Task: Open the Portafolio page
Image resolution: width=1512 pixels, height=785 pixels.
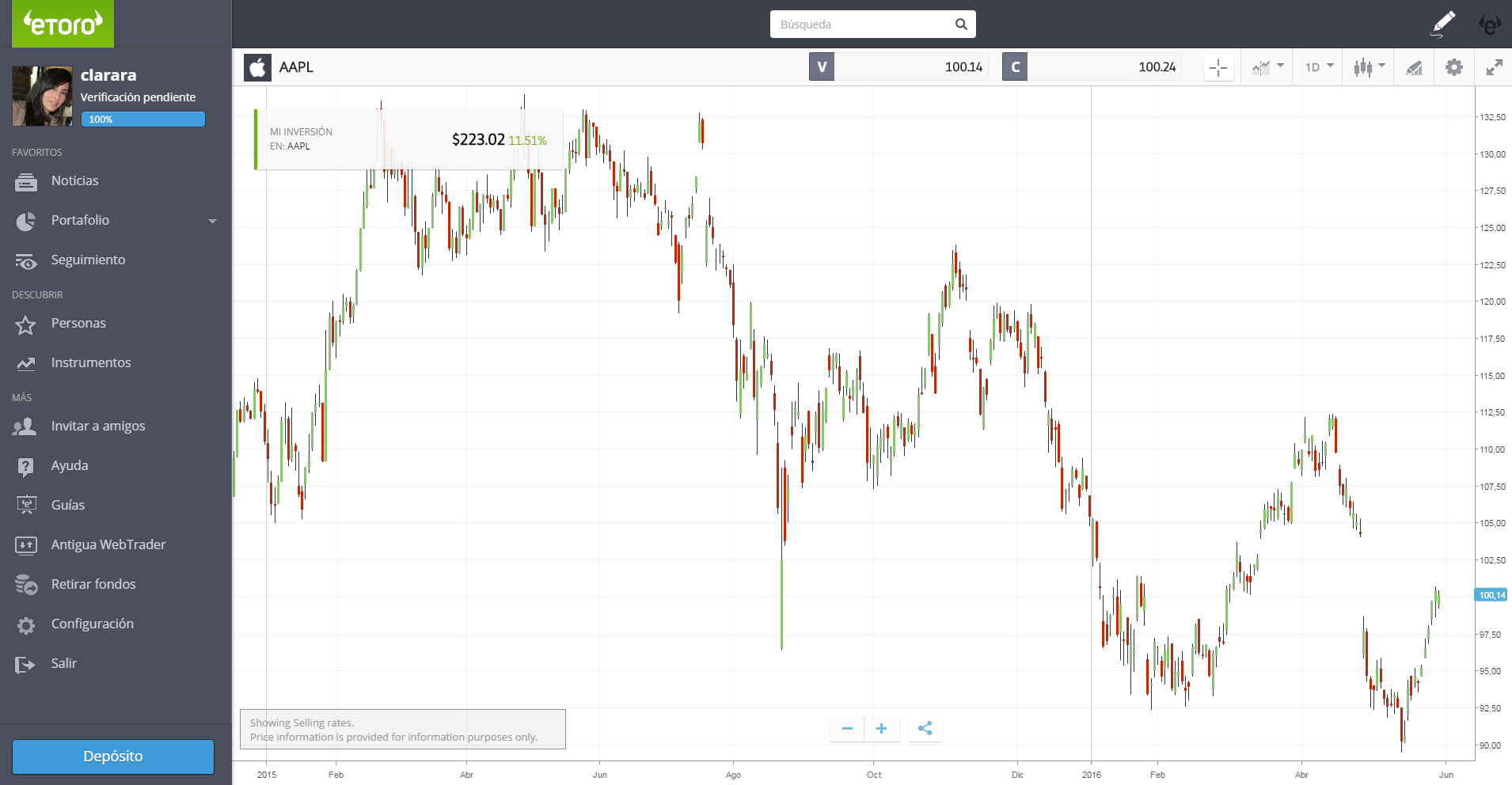Action: click(x=80, y=220)
